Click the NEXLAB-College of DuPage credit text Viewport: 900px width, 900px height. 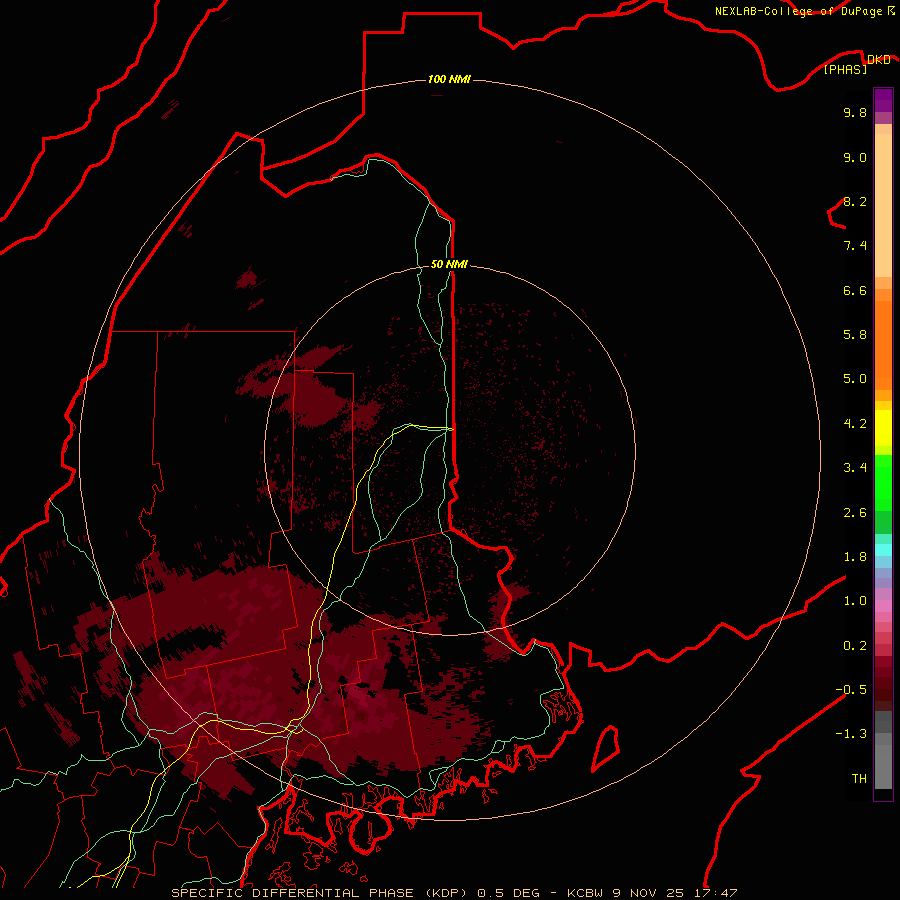[798, 11]
